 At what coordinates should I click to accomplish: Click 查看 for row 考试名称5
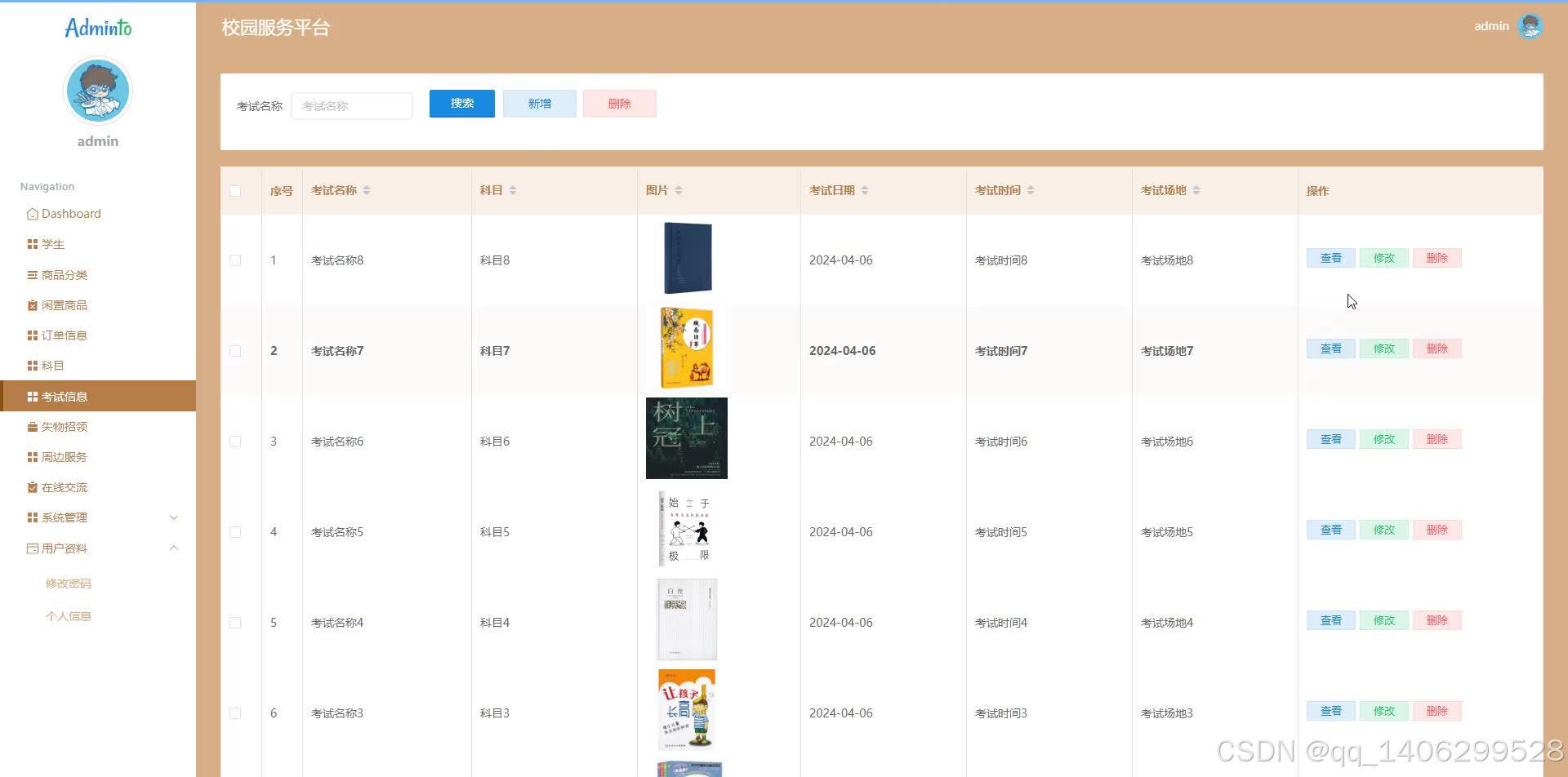[x=1331, y=530]
